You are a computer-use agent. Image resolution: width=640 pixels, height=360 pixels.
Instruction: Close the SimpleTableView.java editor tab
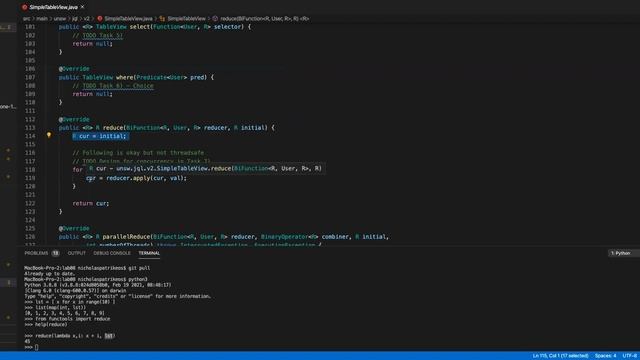pyautogui.click(x=82, y=7)
